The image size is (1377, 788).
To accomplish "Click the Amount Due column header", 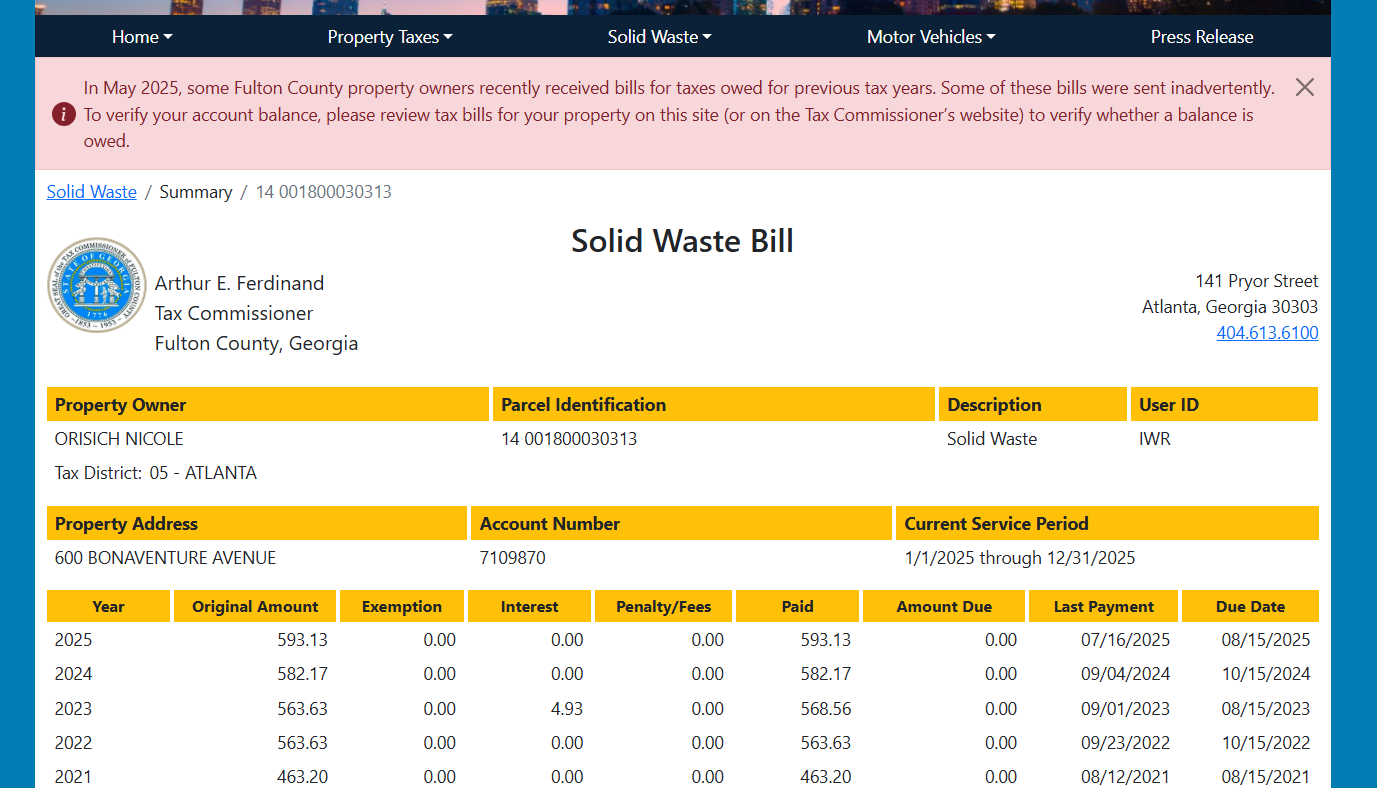I will (943, 606).
